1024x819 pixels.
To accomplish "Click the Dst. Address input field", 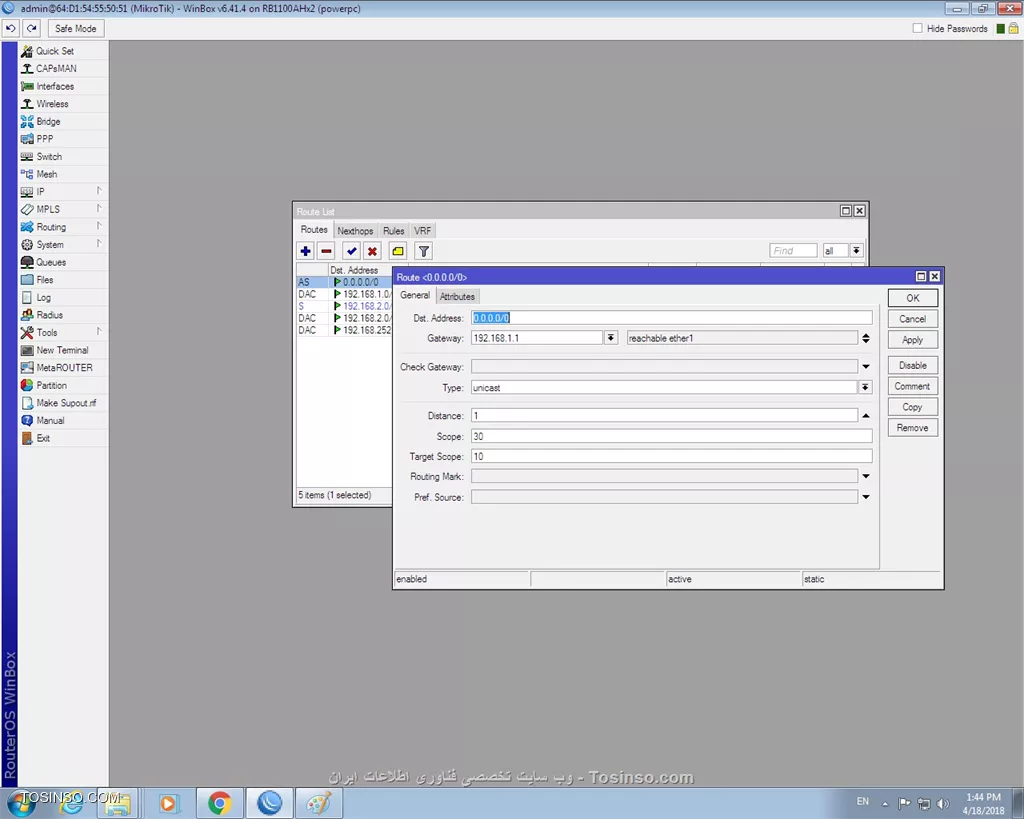I will coord(671,318).
